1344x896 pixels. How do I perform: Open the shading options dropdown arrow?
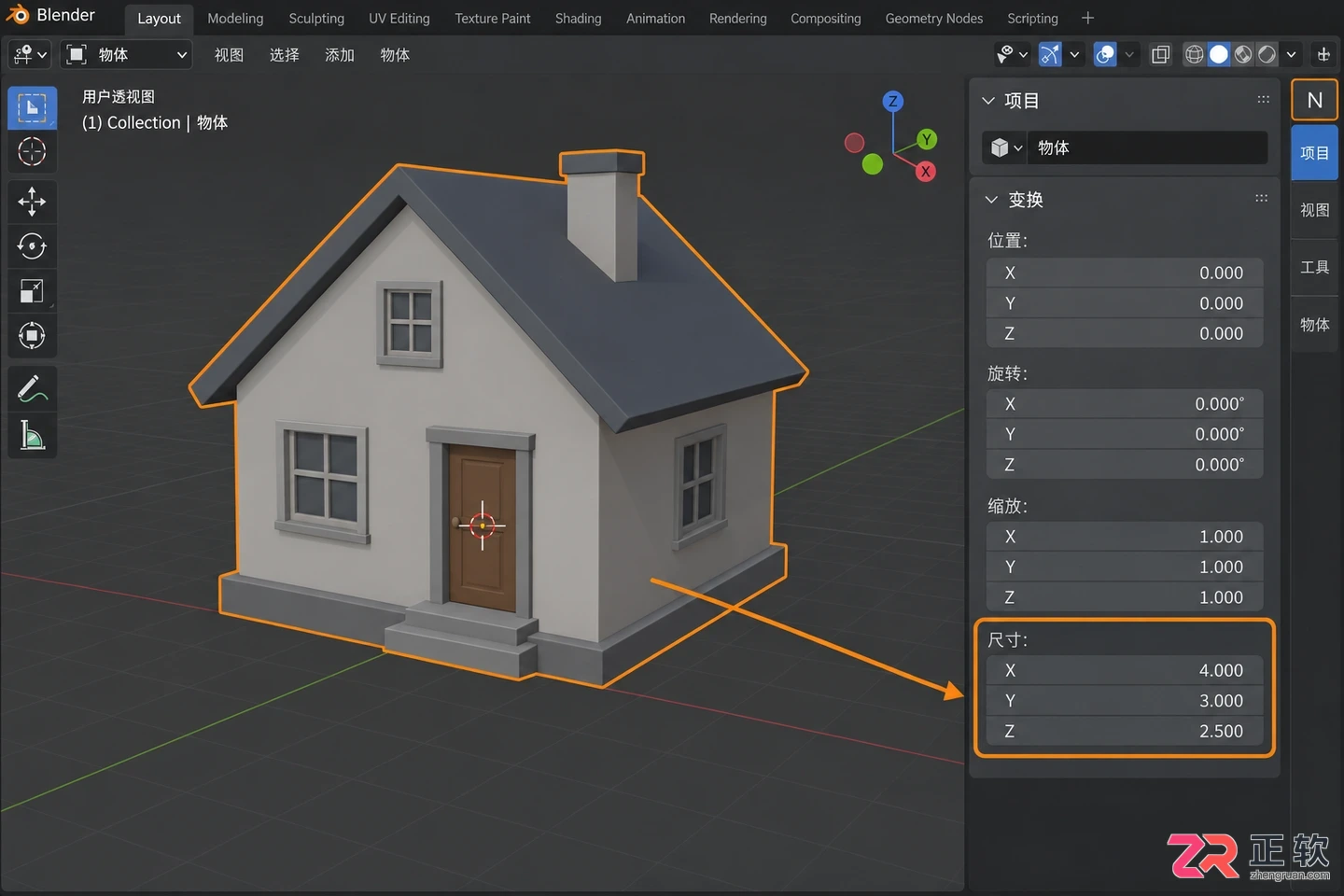pyautogui.click(x=1291, y=54)
